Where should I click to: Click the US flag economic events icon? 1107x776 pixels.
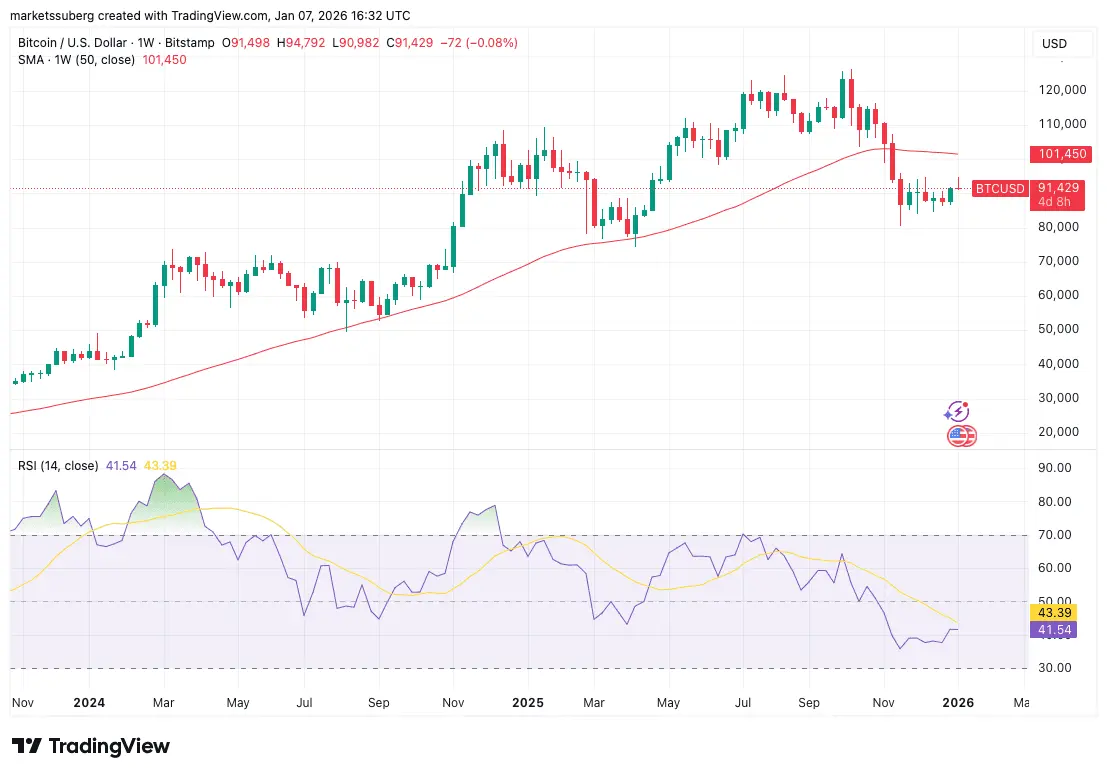click(x=961, y=435)
